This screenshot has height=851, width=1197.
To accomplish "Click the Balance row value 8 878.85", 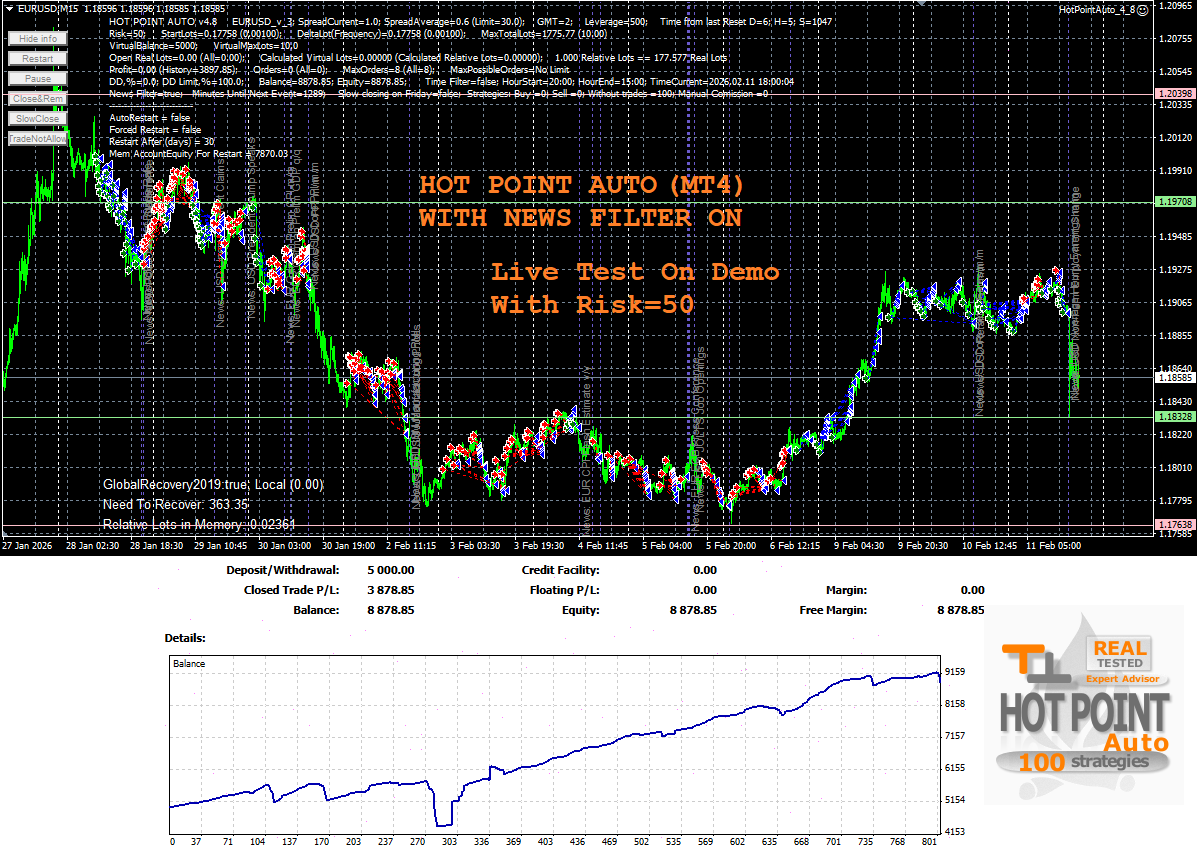I will pos(391,610).
